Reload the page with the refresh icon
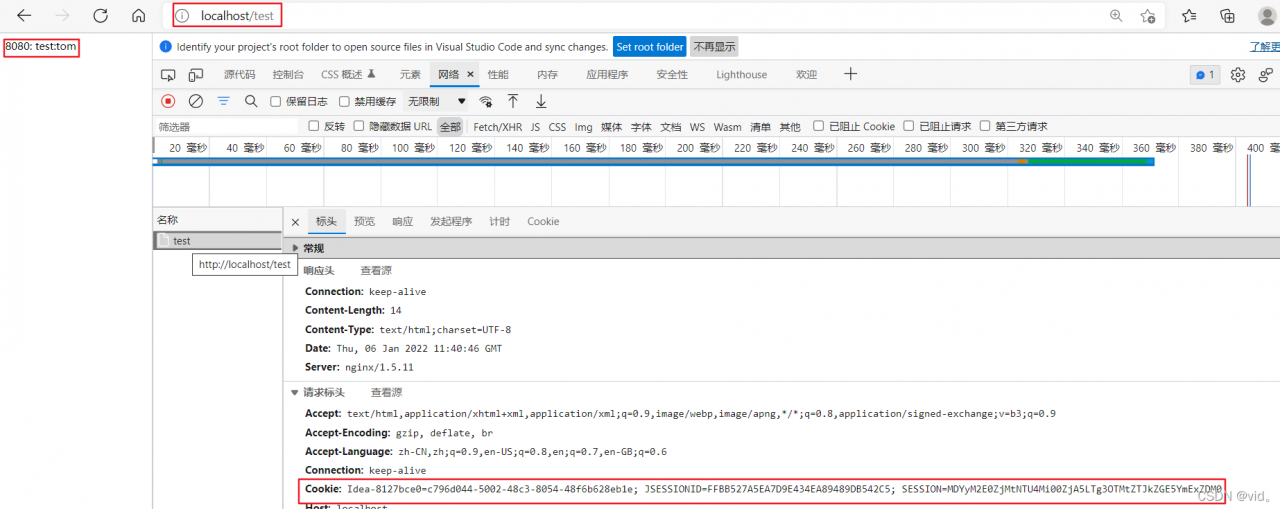 click(100, 16)
